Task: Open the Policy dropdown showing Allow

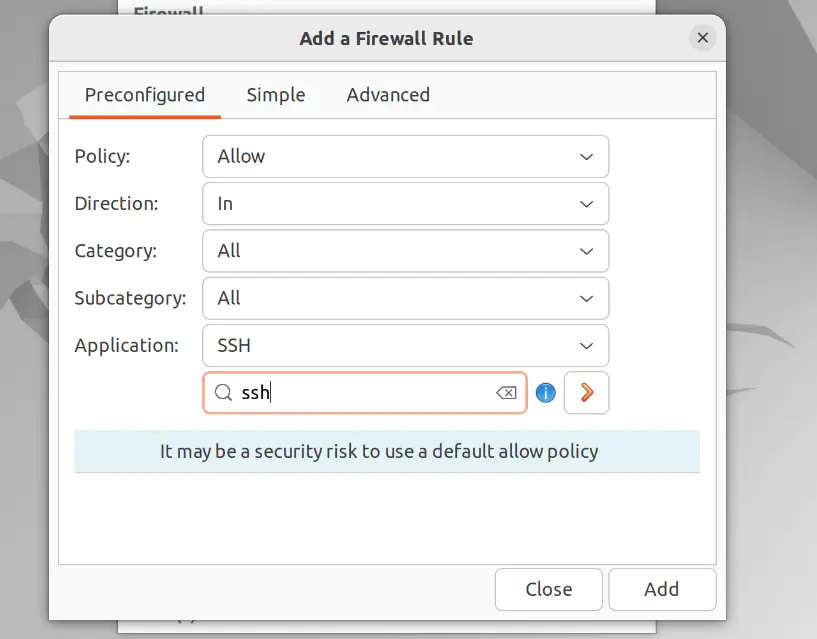Action: 405,156
